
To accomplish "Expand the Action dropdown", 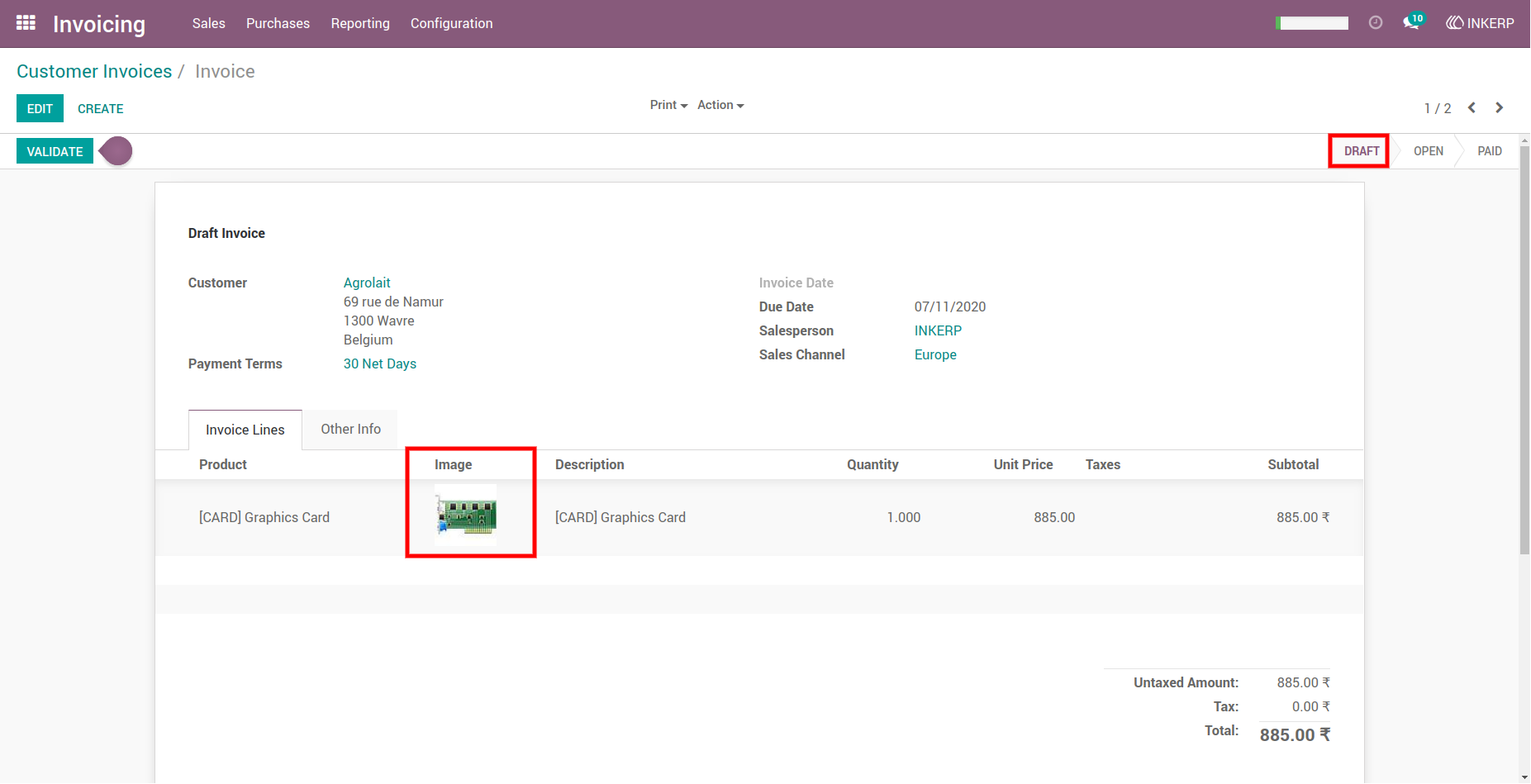I will 720,105.
